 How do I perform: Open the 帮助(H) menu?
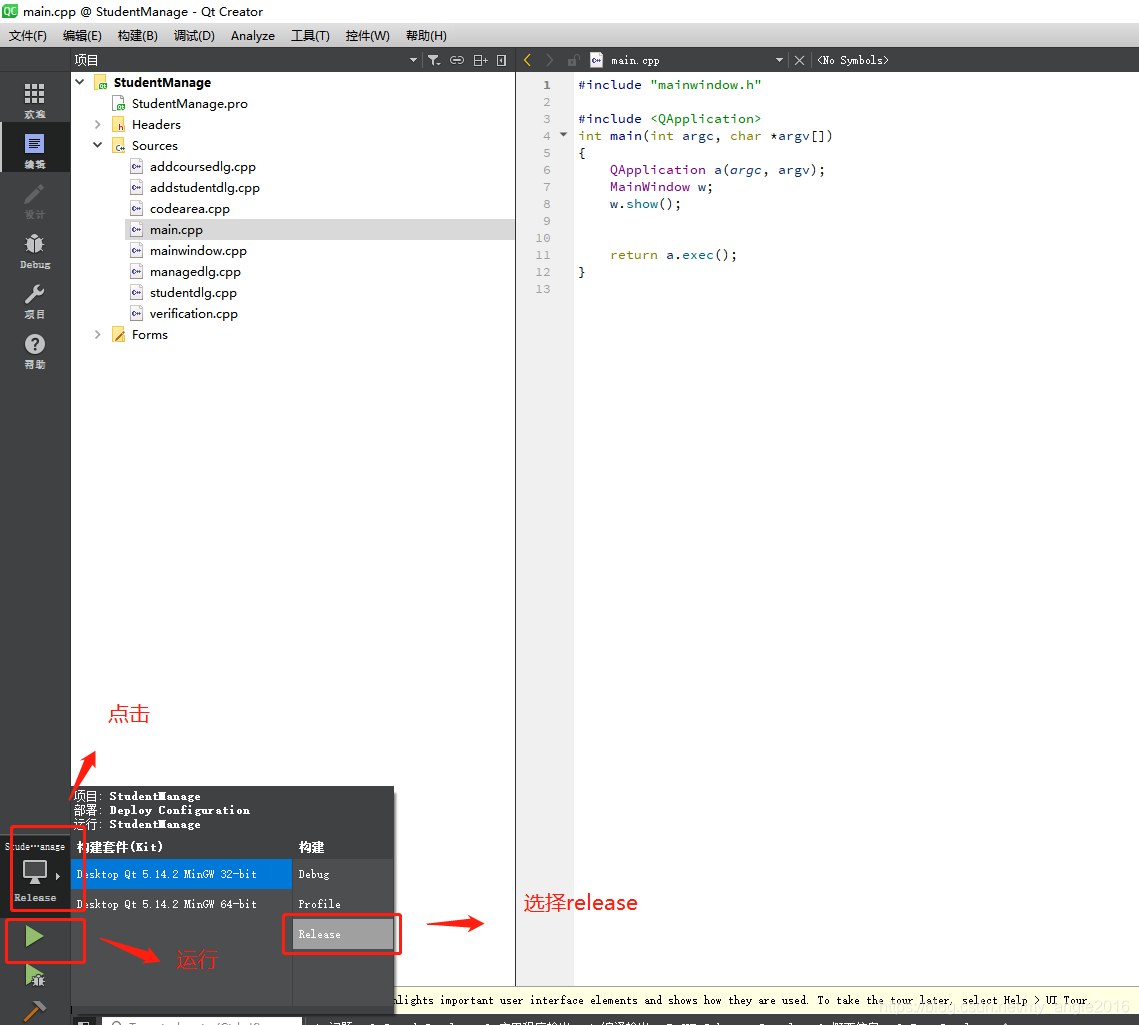pos(426,36)
